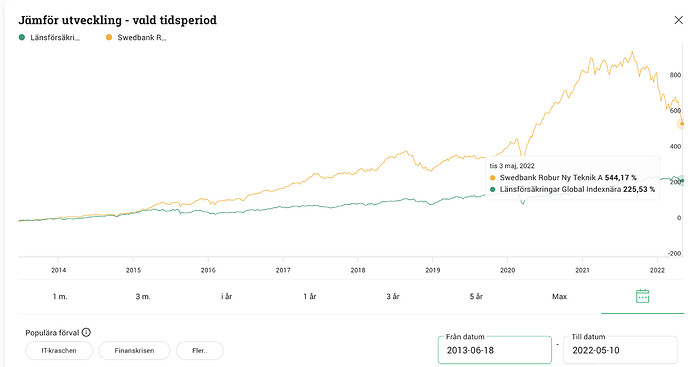Close the comparison dialog with the X
This screenshot has height=367, width=690.
(x=679, y=20)
